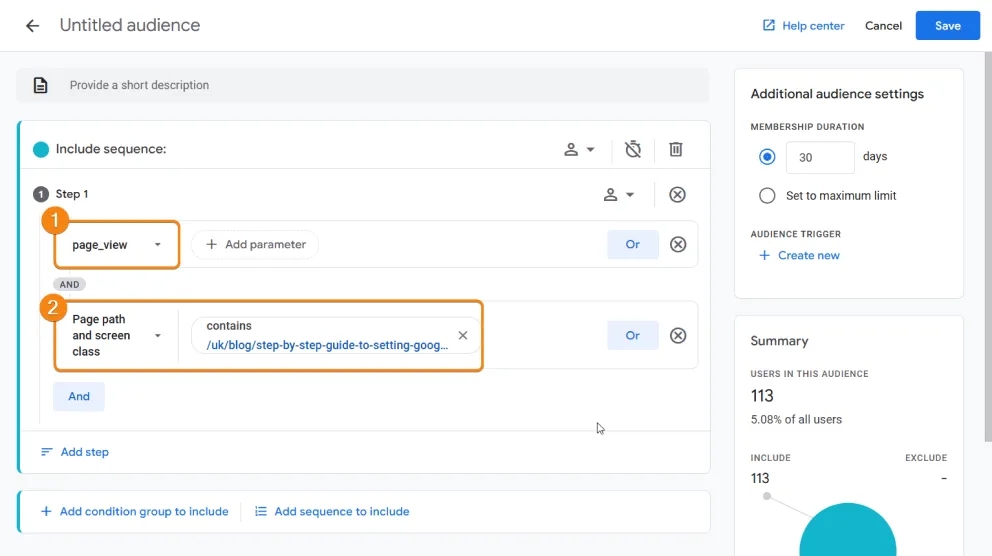This screenshot has width=992, height=556.
Task: Select the 30 days membership duration radio
Action: click(x=767, y=157)
